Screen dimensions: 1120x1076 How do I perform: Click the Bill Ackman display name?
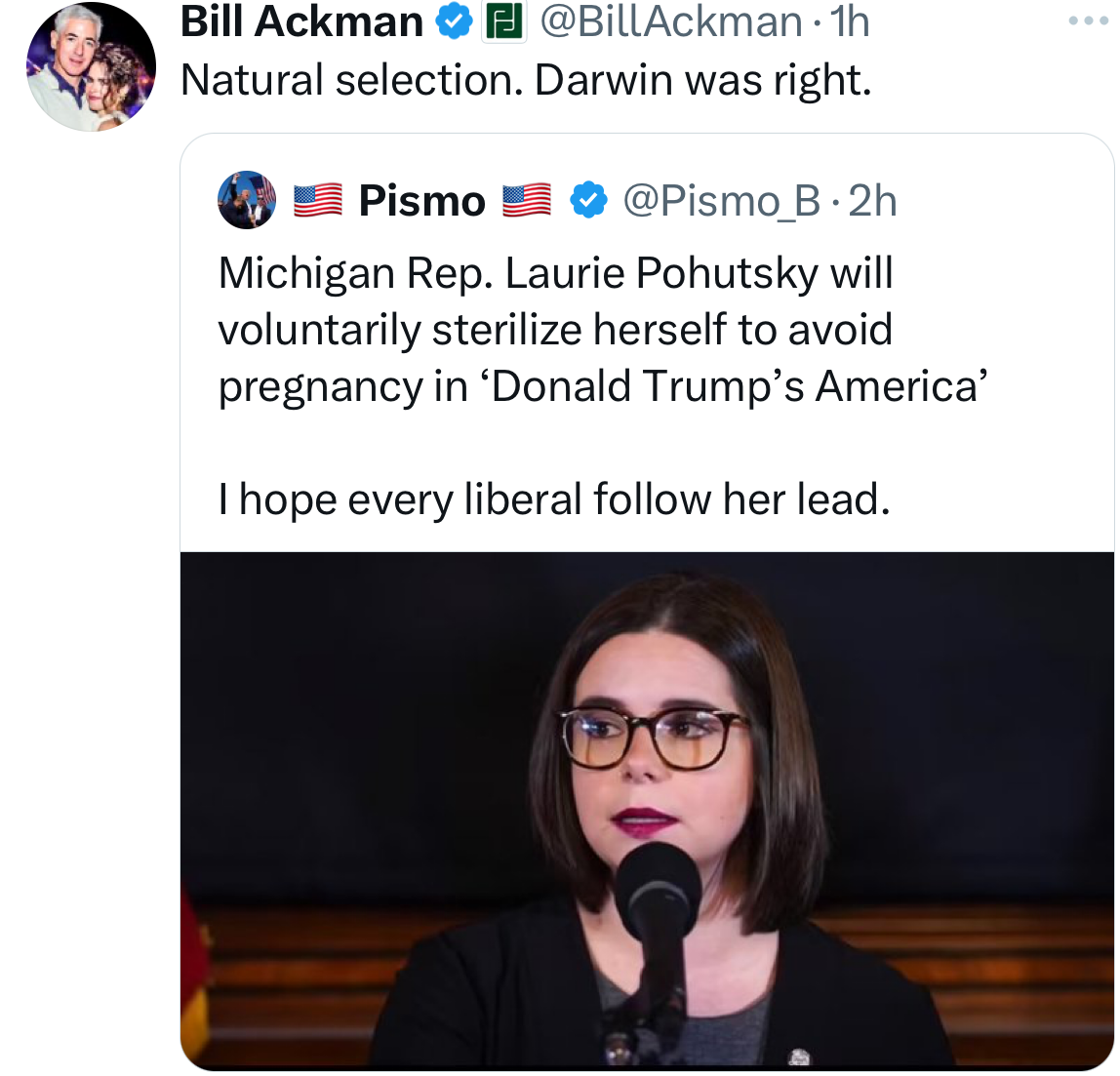(x=301, y=21)
